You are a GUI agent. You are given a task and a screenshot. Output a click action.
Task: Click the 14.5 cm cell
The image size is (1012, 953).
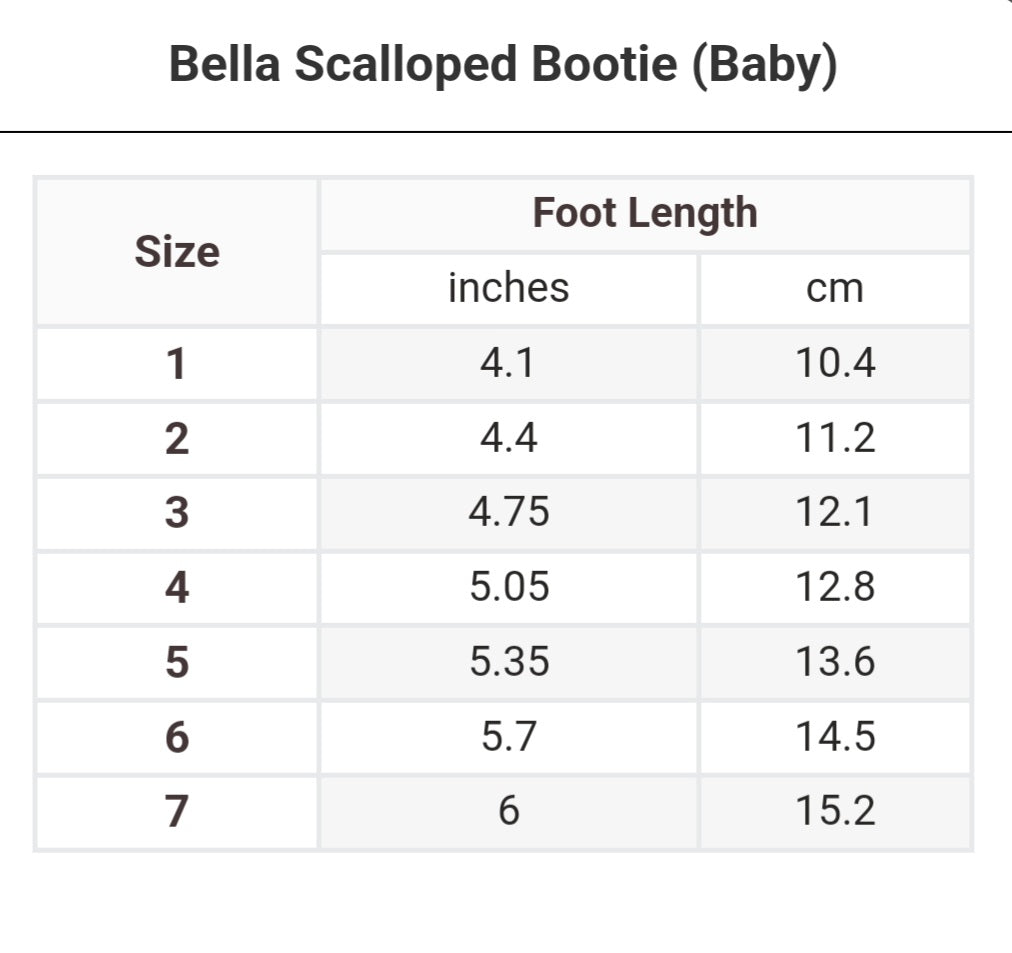pyautogui.click(x=835, y=737)
